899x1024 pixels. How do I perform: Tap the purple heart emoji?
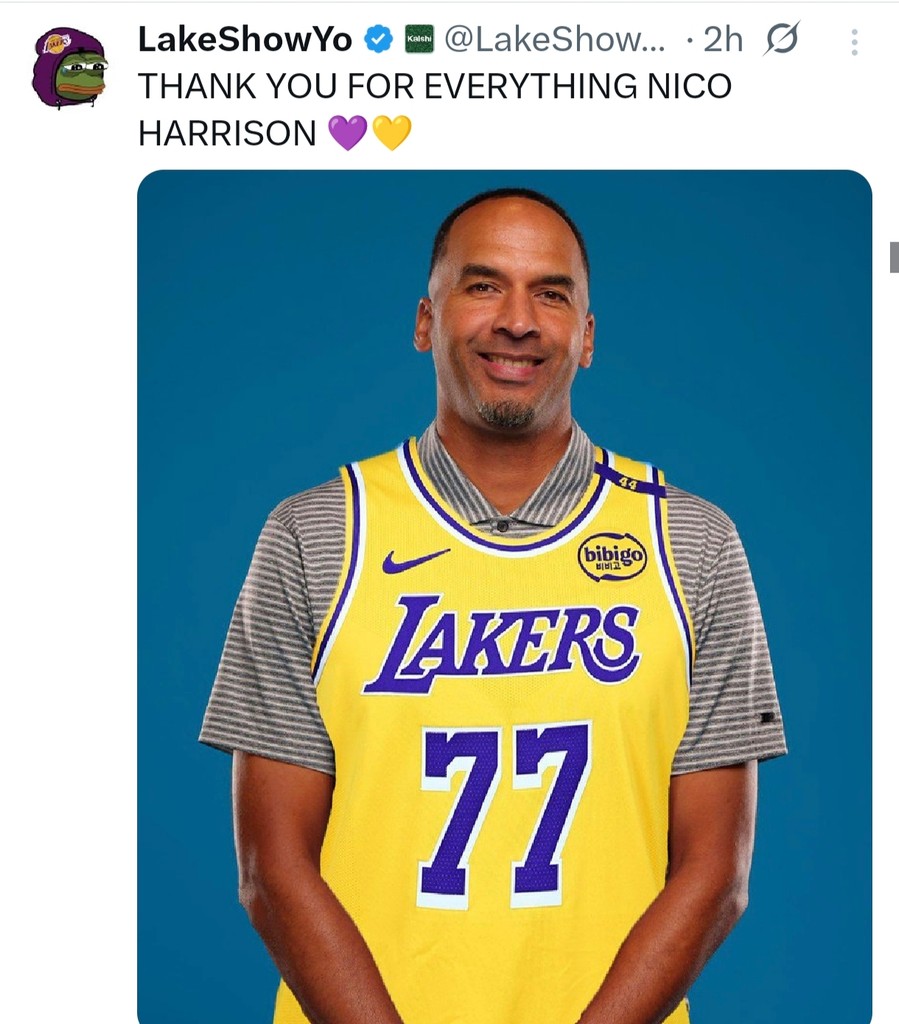[347, 132]
